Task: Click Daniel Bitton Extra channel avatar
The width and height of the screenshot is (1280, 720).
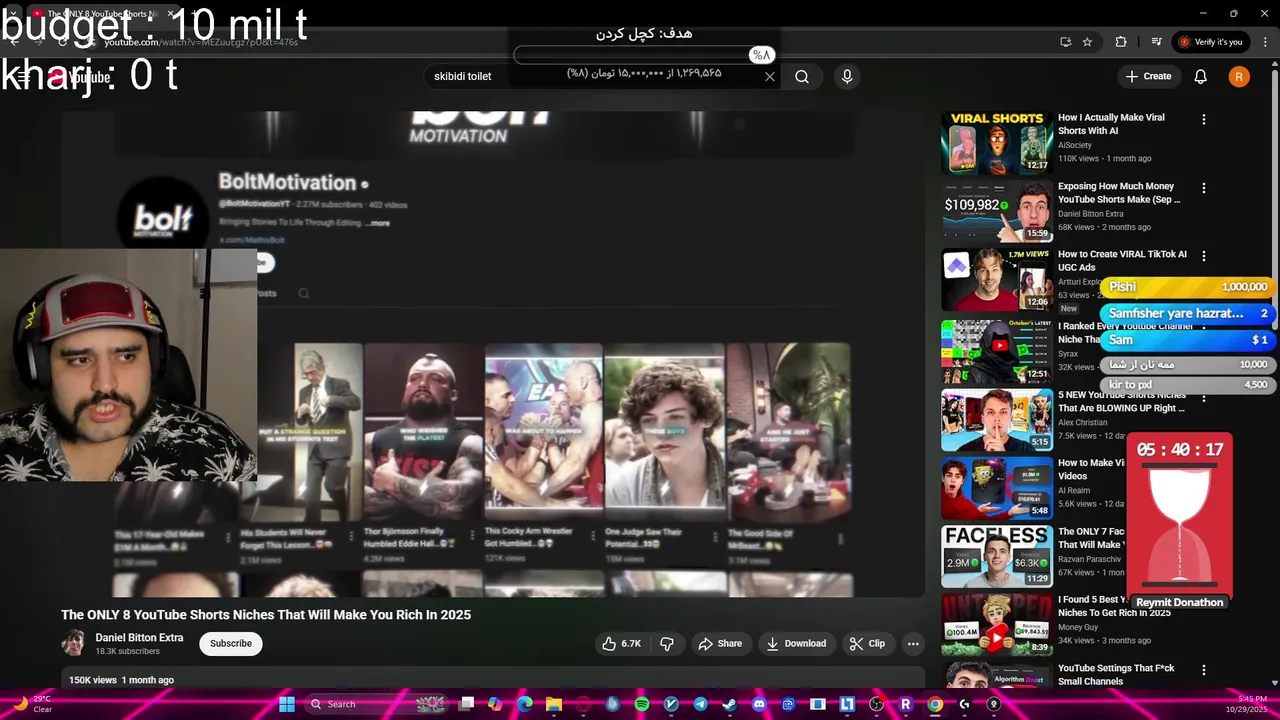Action: coord(73,643)
